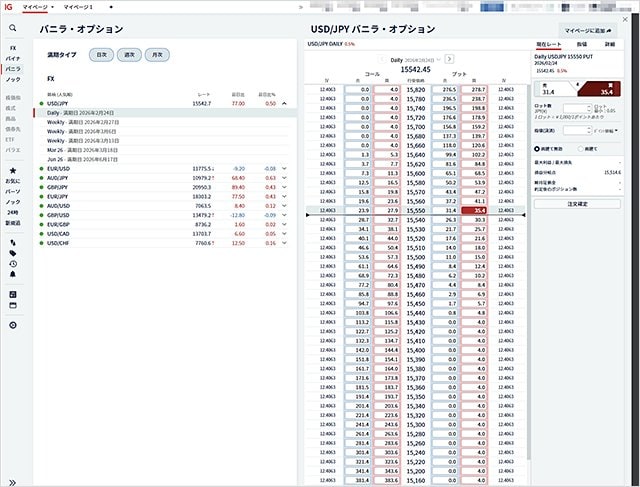Click the 注文確定 button

click(577, 204)
